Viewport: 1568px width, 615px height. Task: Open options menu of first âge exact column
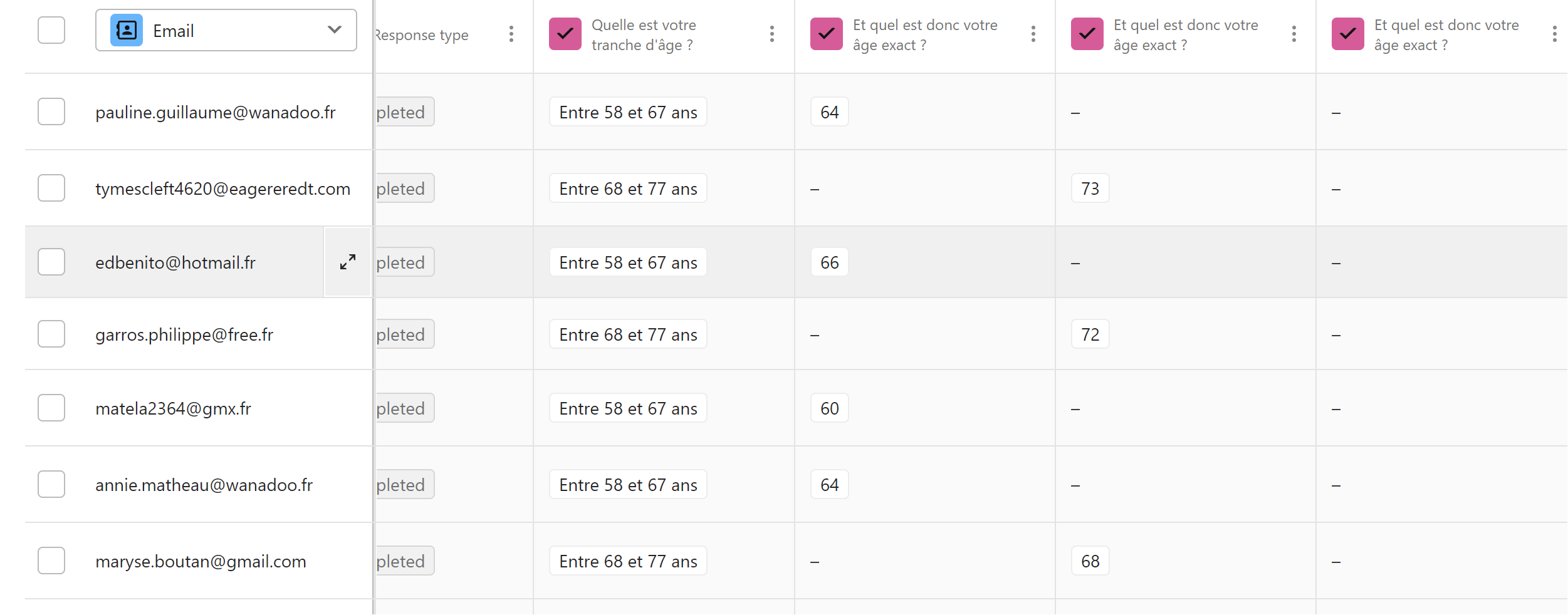pos(1033,34)
